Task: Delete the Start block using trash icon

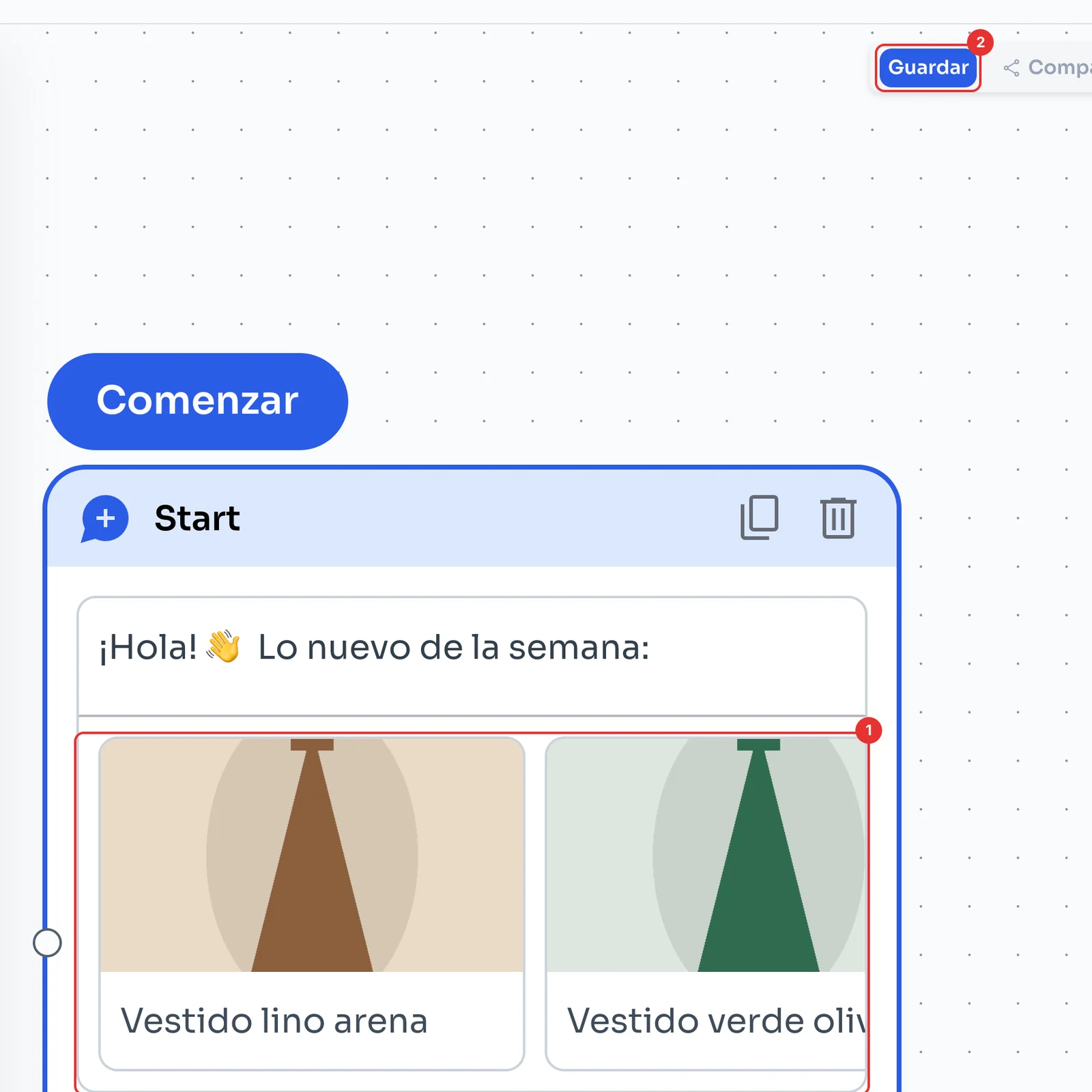Action: coord(838,518)
